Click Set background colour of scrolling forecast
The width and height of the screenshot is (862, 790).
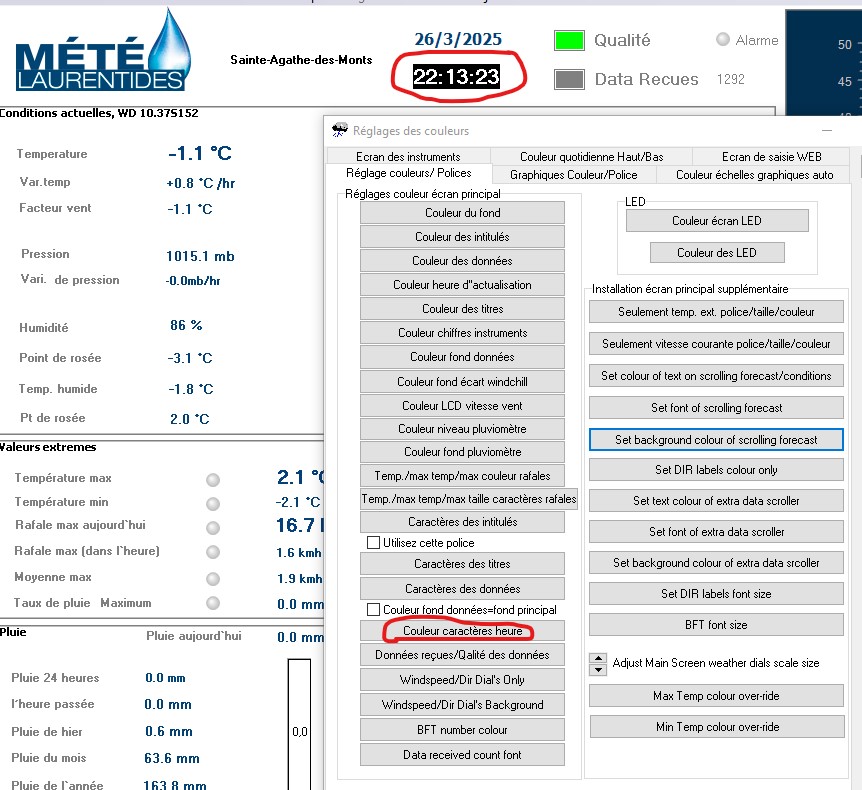(x=716, y=440)
